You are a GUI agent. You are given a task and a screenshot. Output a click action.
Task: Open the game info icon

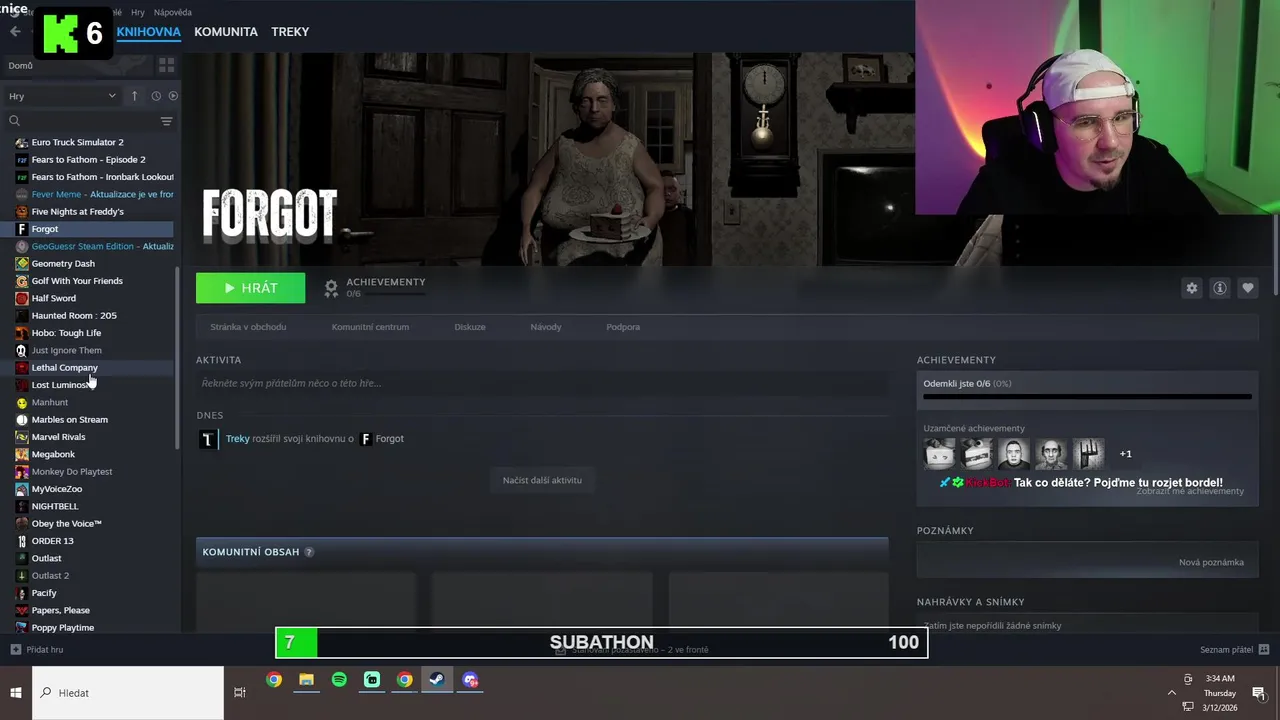[x=1219, y=288]
